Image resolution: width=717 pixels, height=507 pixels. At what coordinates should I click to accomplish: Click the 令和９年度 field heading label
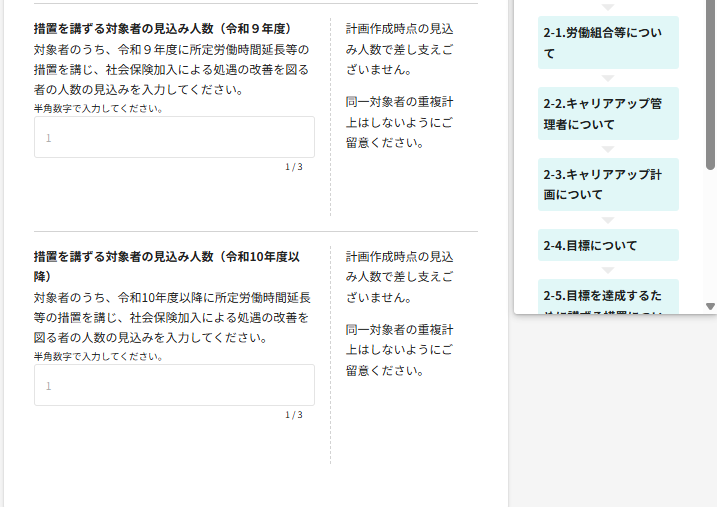point(163,29)
